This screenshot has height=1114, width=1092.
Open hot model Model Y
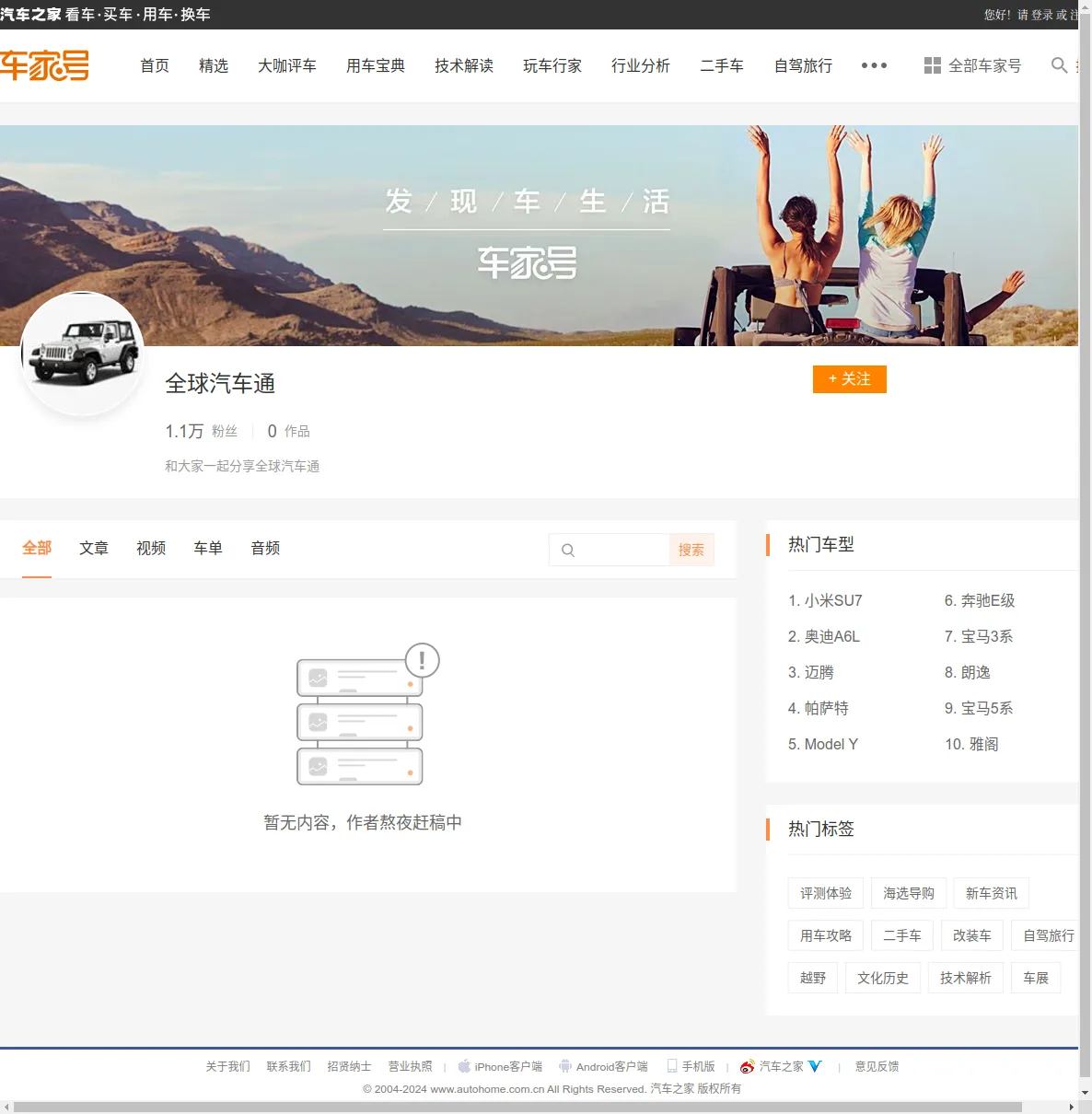click(823, 744)
